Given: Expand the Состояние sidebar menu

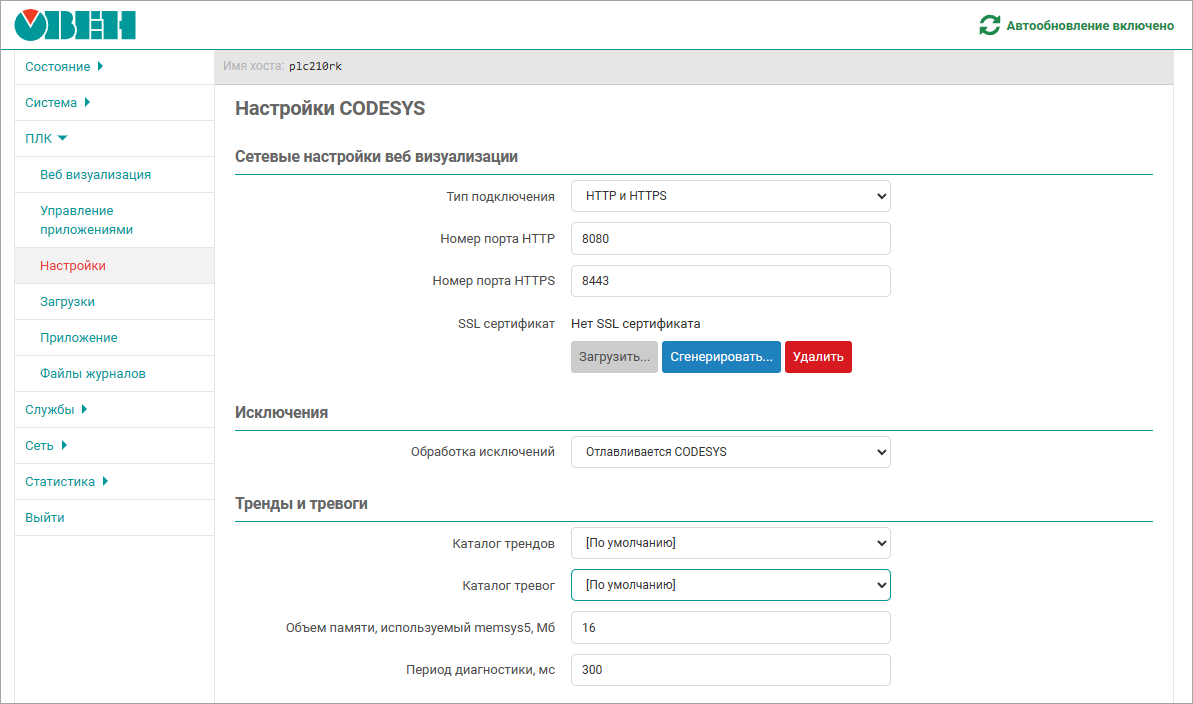Looking at the screenshot, I should point(64,67).
